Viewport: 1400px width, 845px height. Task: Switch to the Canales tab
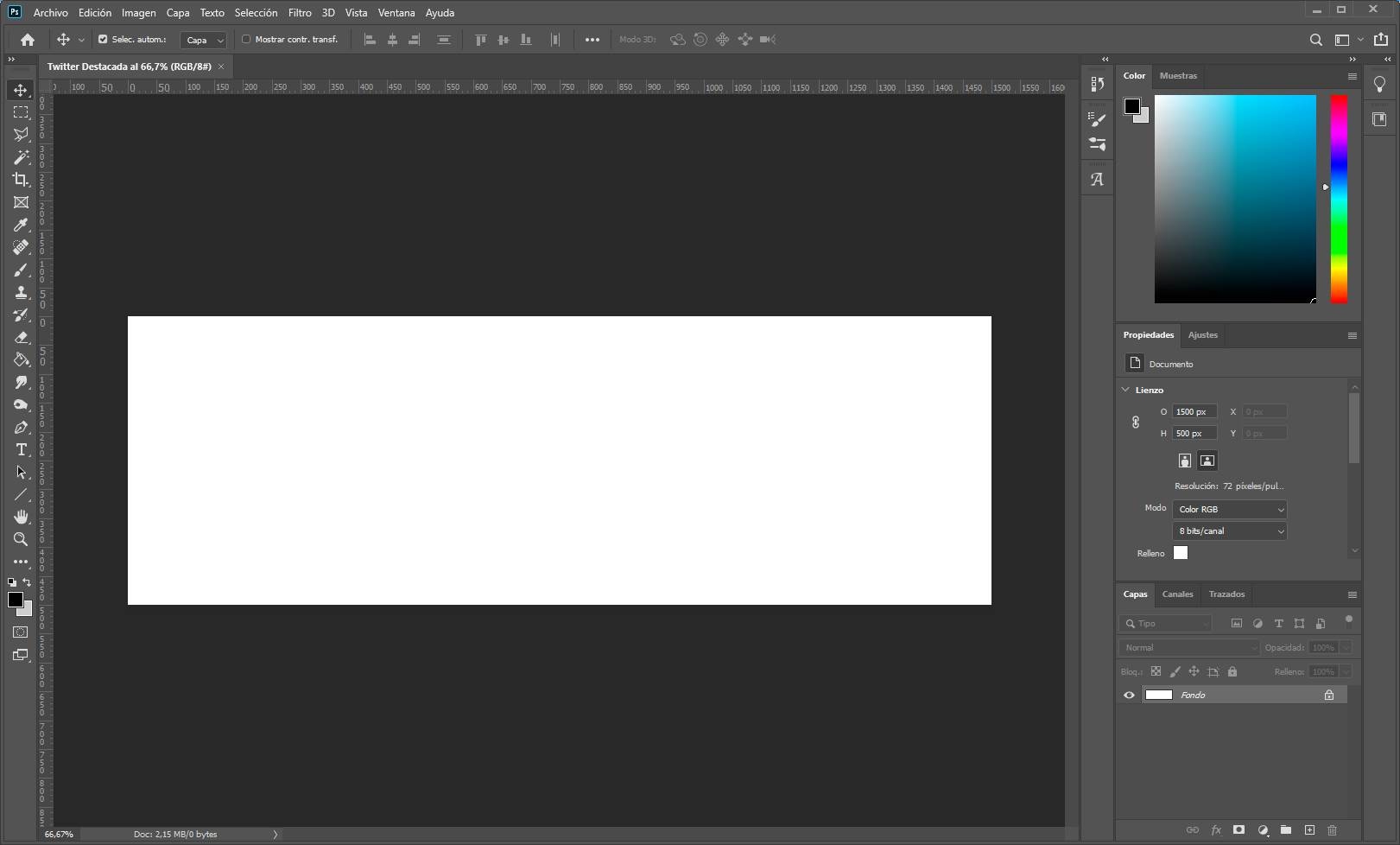coord(1177,594)
